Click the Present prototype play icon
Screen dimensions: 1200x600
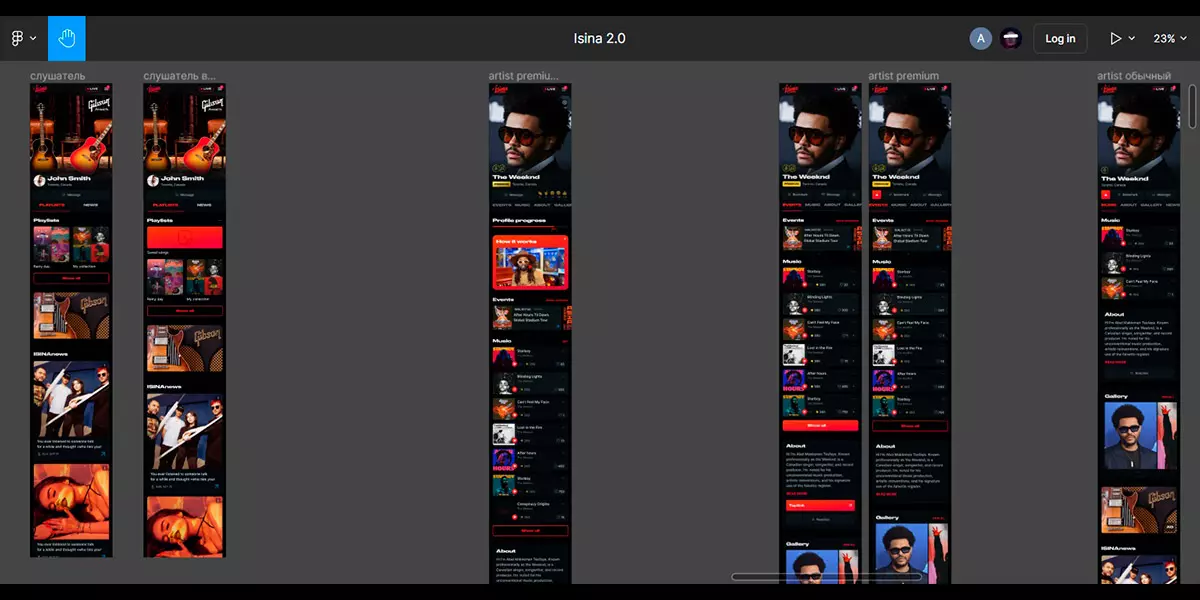1116,38
